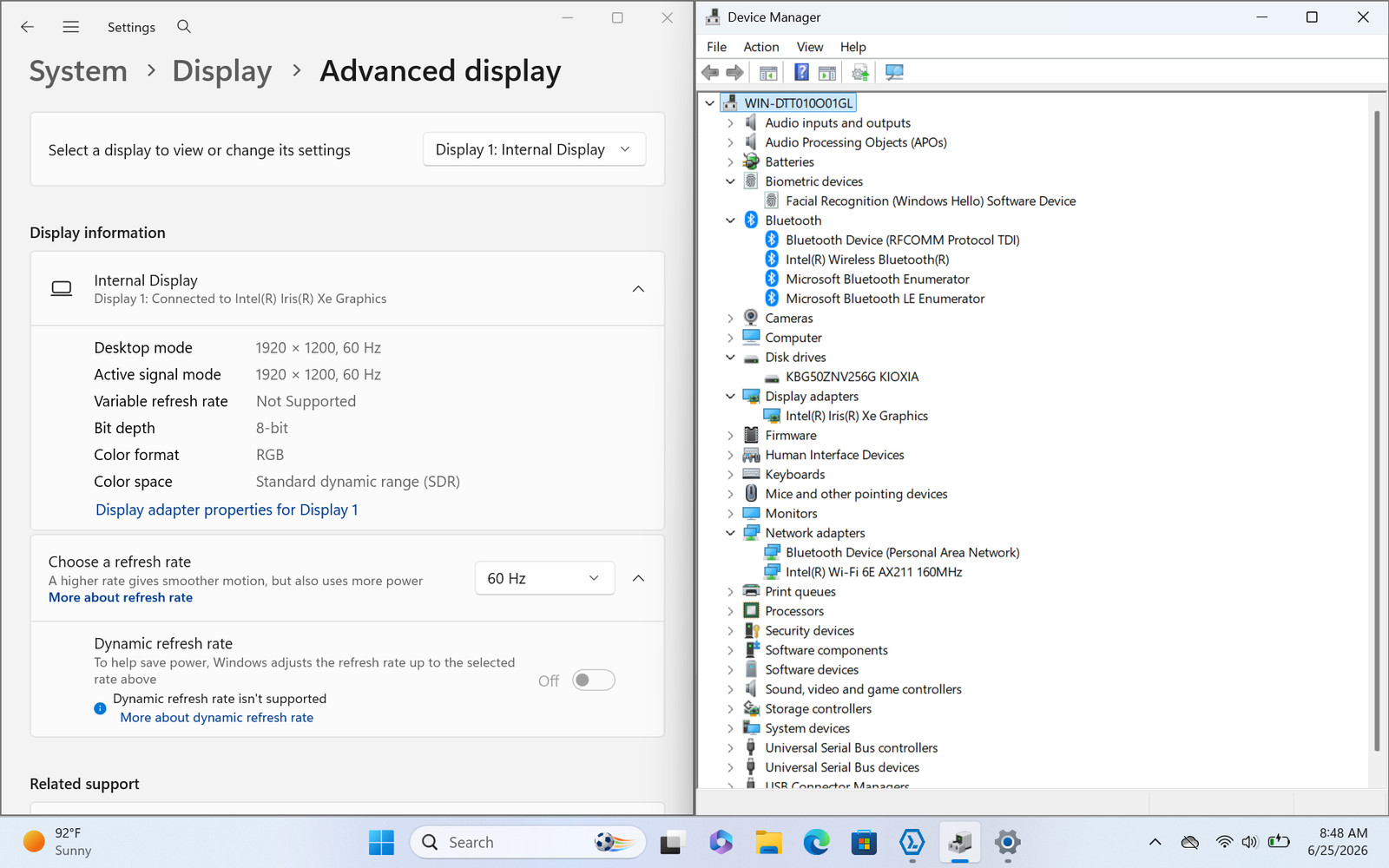Viewport: 1389px width, 868px height.
Task: Click the Settings search magnifier icon
Action: (x=184, y=27)
